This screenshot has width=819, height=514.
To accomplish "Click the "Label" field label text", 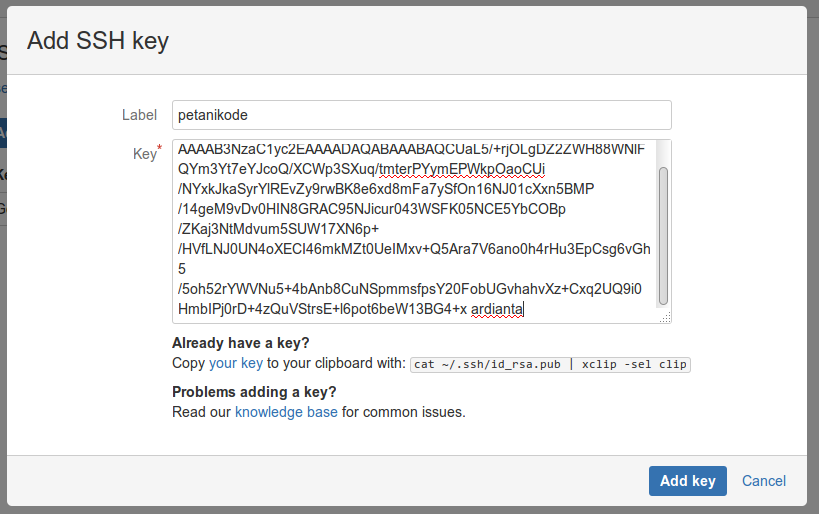I will click(x=139, y=115).
